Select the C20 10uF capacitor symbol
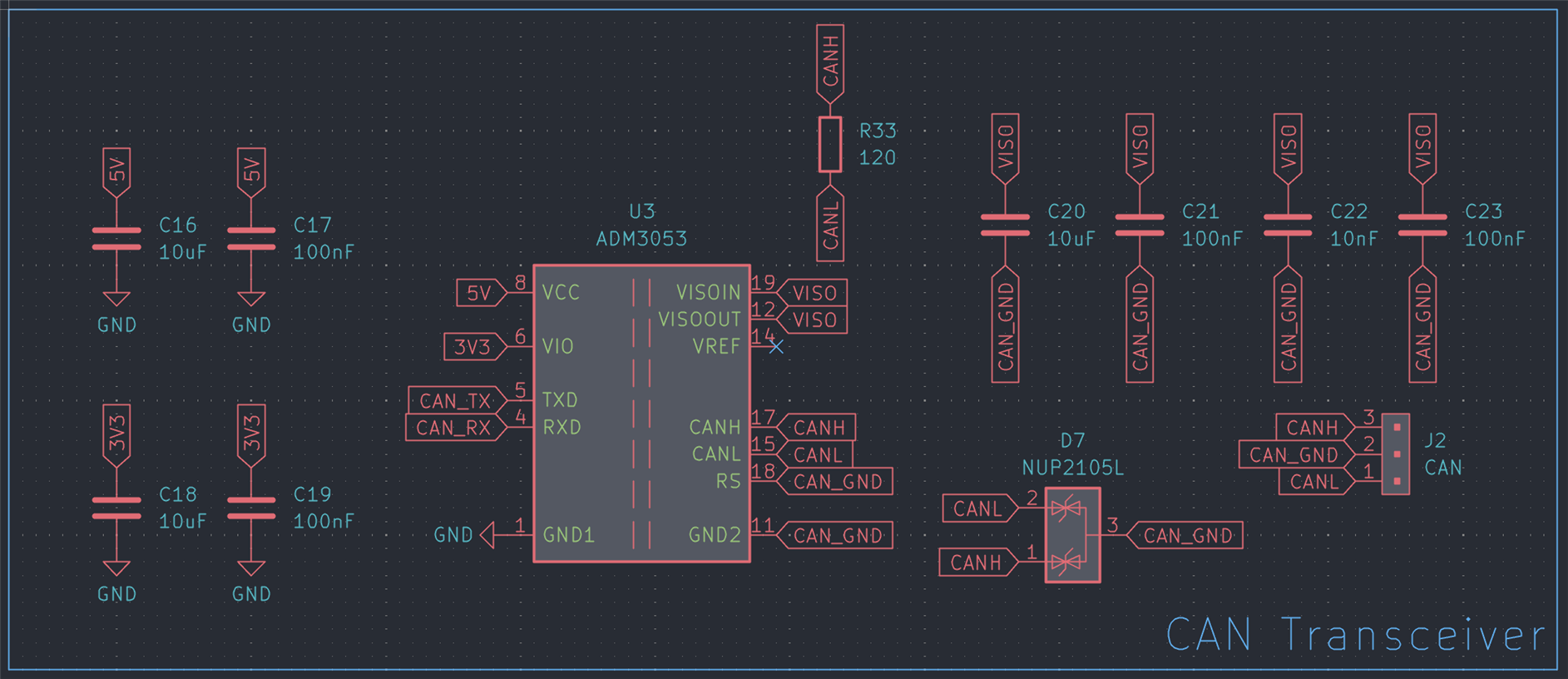This screenshot has width=1568, height=679. click(1005, 226)
